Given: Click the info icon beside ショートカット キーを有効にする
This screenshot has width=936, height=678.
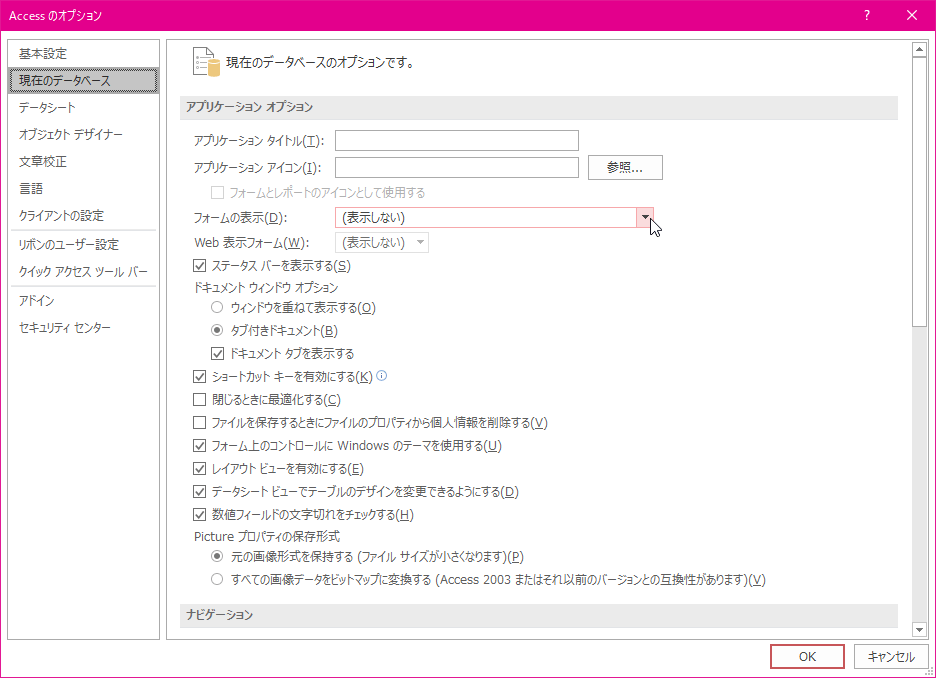Looking at the screenshot, I should [382, 375].
